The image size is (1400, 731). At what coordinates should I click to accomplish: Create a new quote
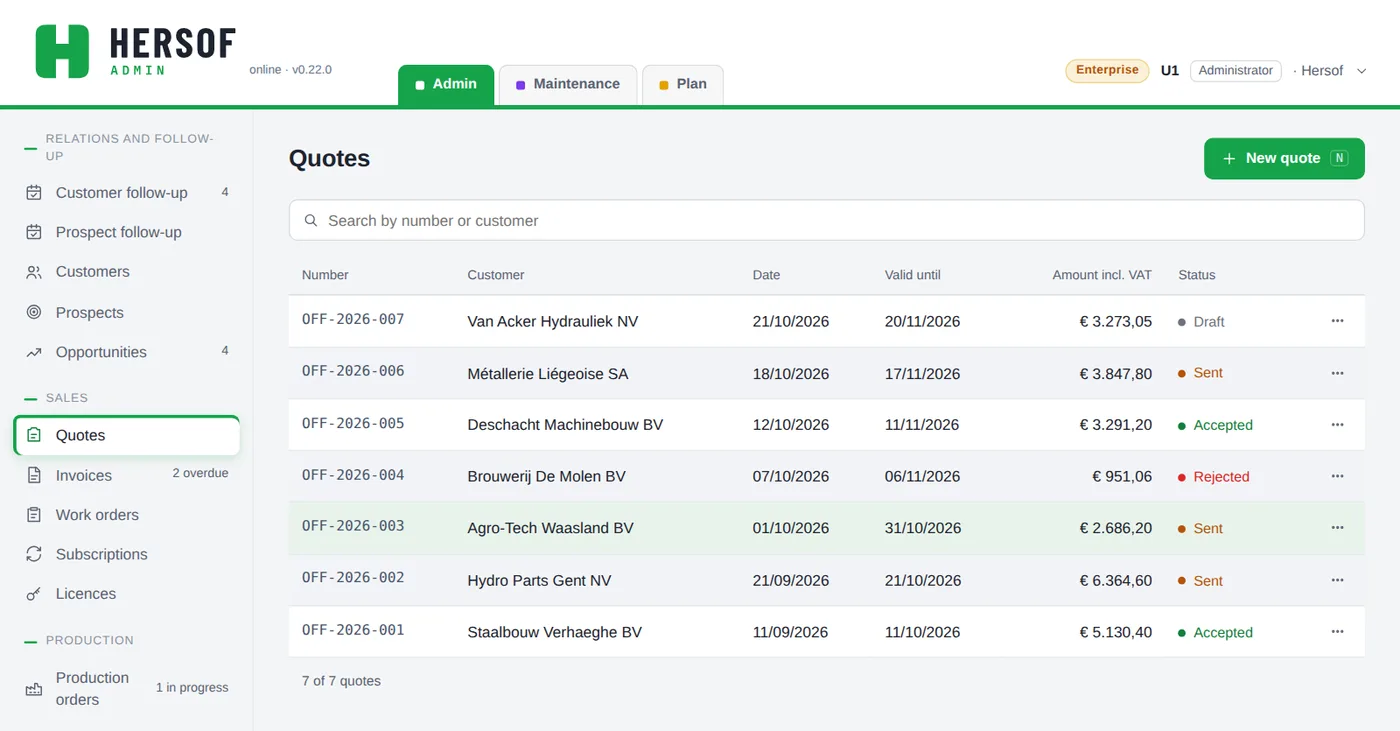point(1284,158)
